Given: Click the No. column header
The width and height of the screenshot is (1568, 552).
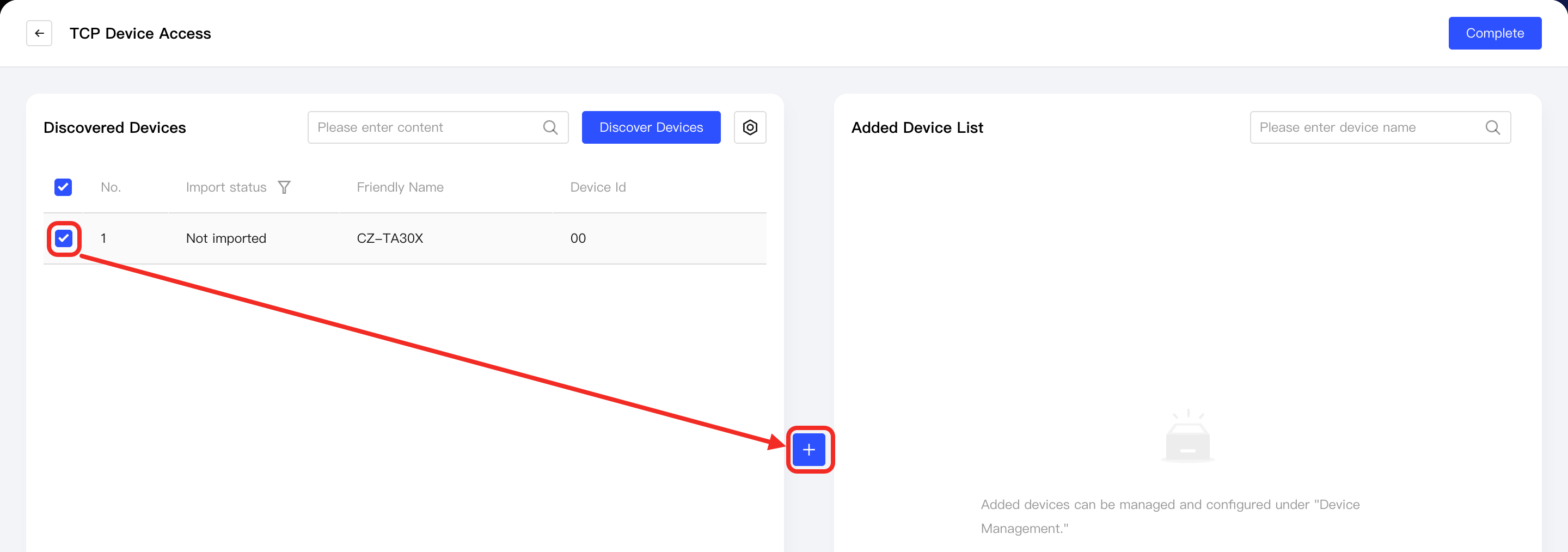Looking at the screenshot, I should coord(111,187).
